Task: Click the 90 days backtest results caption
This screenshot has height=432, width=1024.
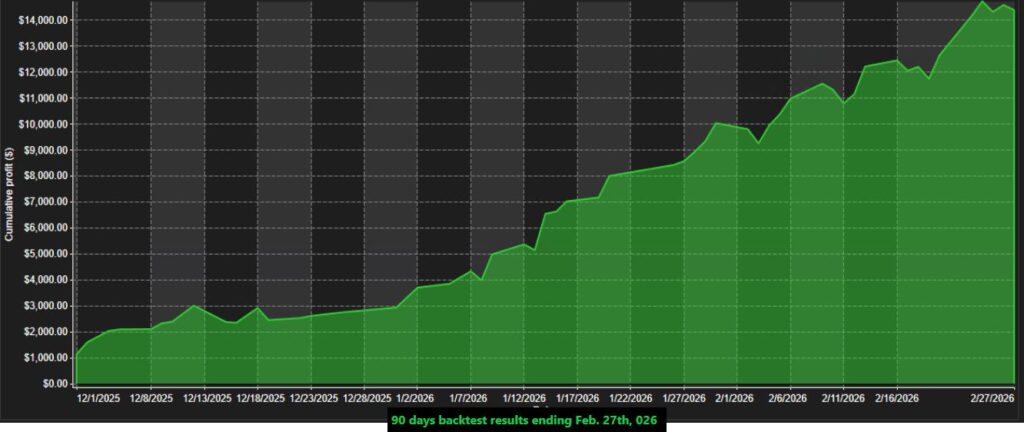Action: (x=525, y=421)
